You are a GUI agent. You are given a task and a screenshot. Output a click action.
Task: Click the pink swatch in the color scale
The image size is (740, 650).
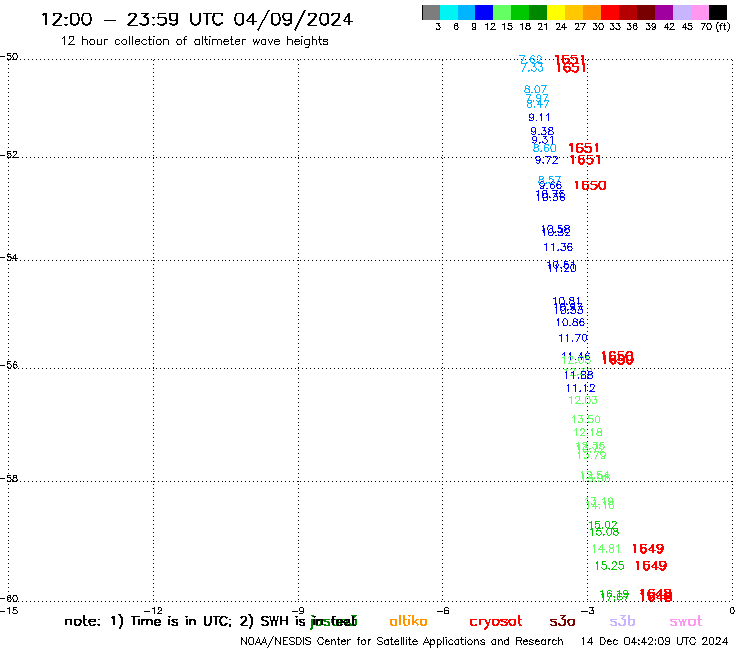pyautogui.click(x=700, y=12)
